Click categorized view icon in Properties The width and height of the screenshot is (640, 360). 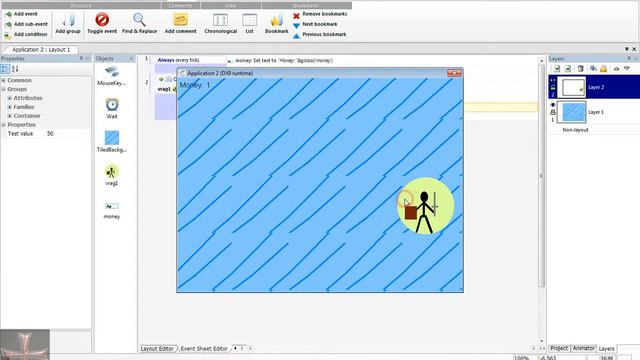[x=5, y=69]
